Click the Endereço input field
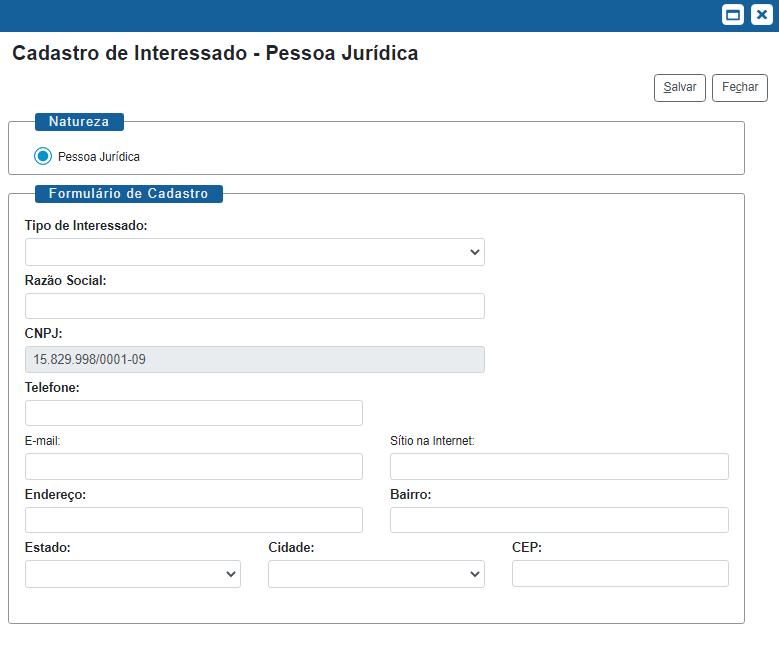 (x=193, y=520)
